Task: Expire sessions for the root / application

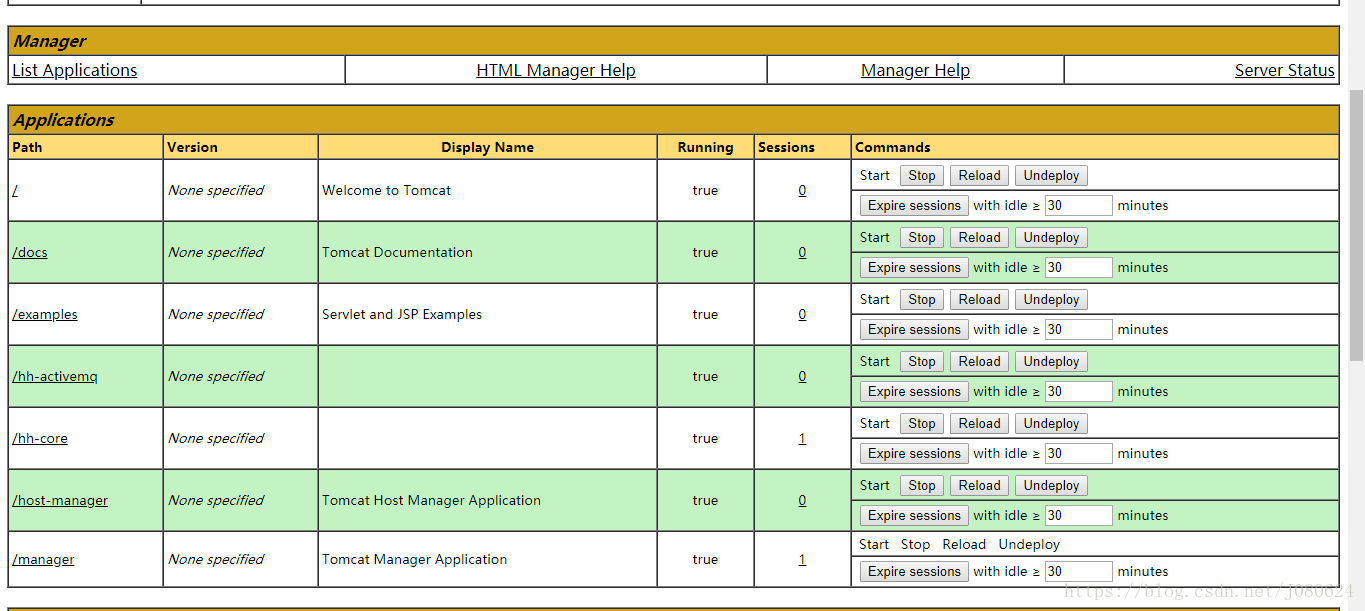Action: tap(914, 206)
